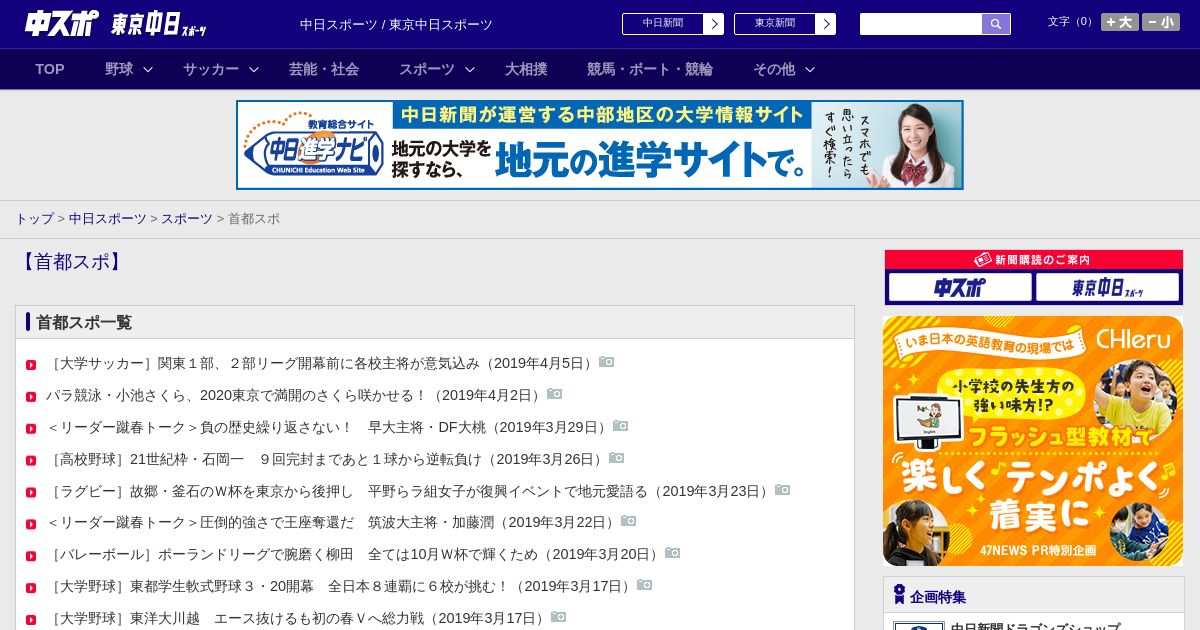Click camera icon beside パラ競泳 article
Viewport: 1200px width, 630px height.
pos(555,394)
